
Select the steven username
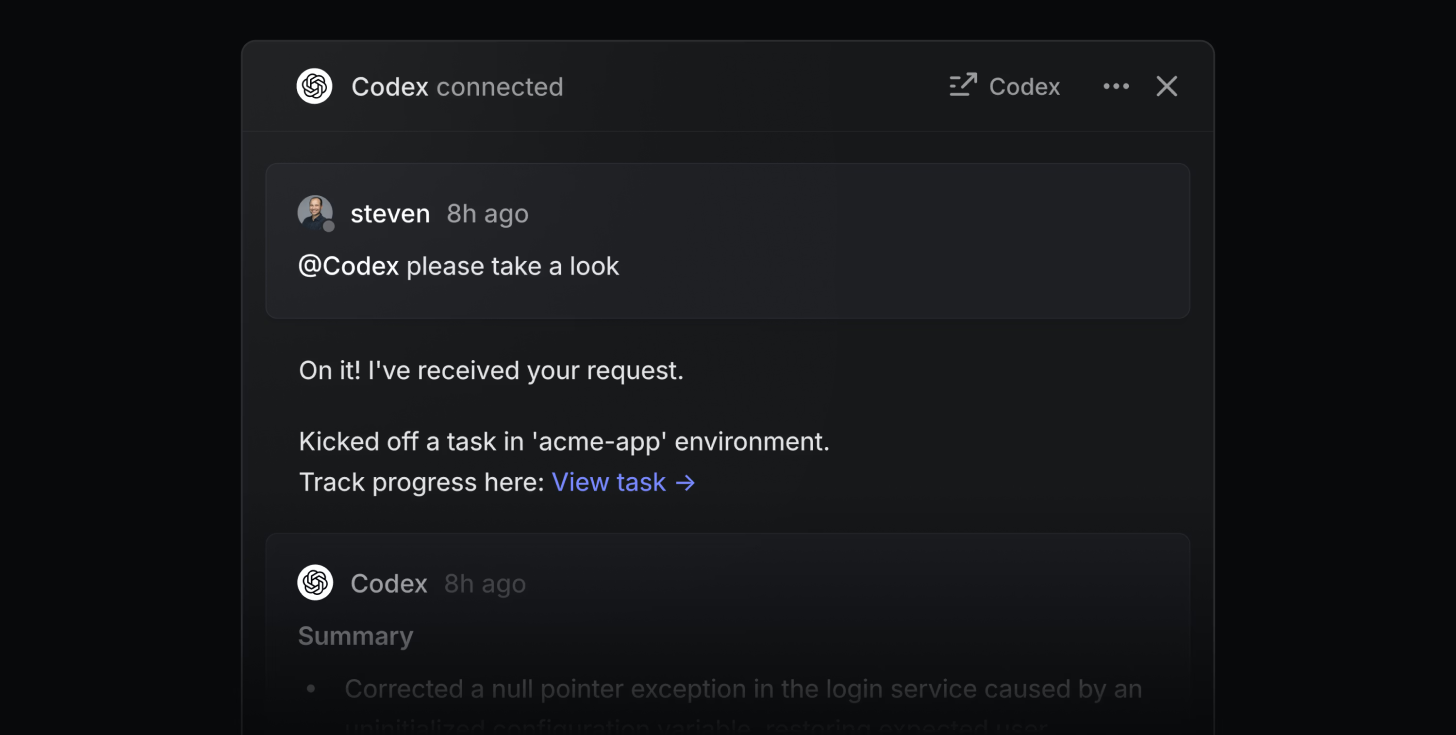[390, 214]
